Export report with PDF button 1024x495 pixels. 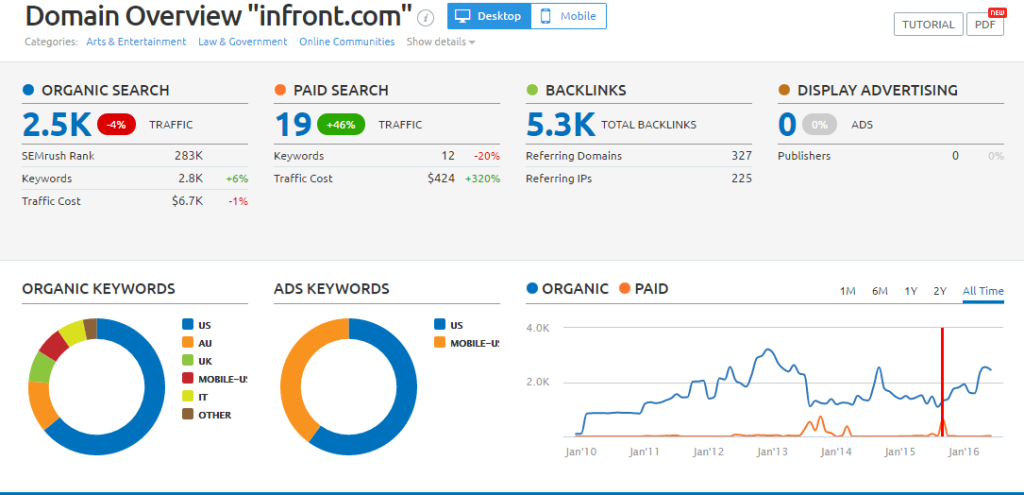point(984,24)
